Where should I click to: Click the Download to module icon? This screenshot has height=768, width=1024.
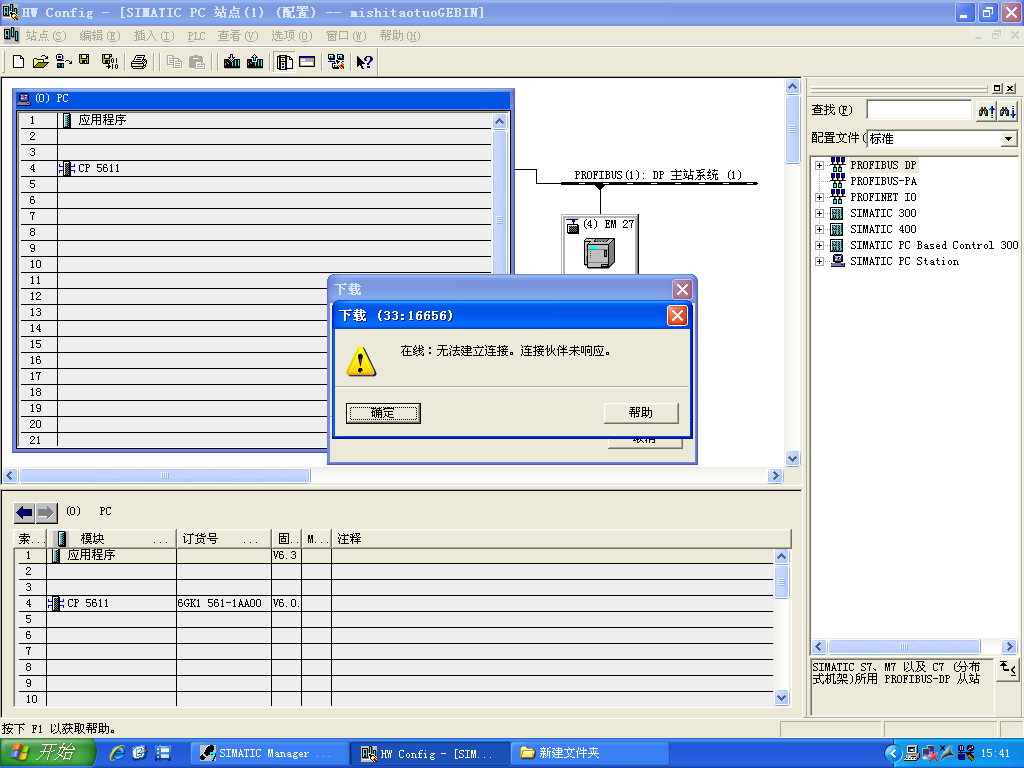pyautogui.click(x=232, y=62)
